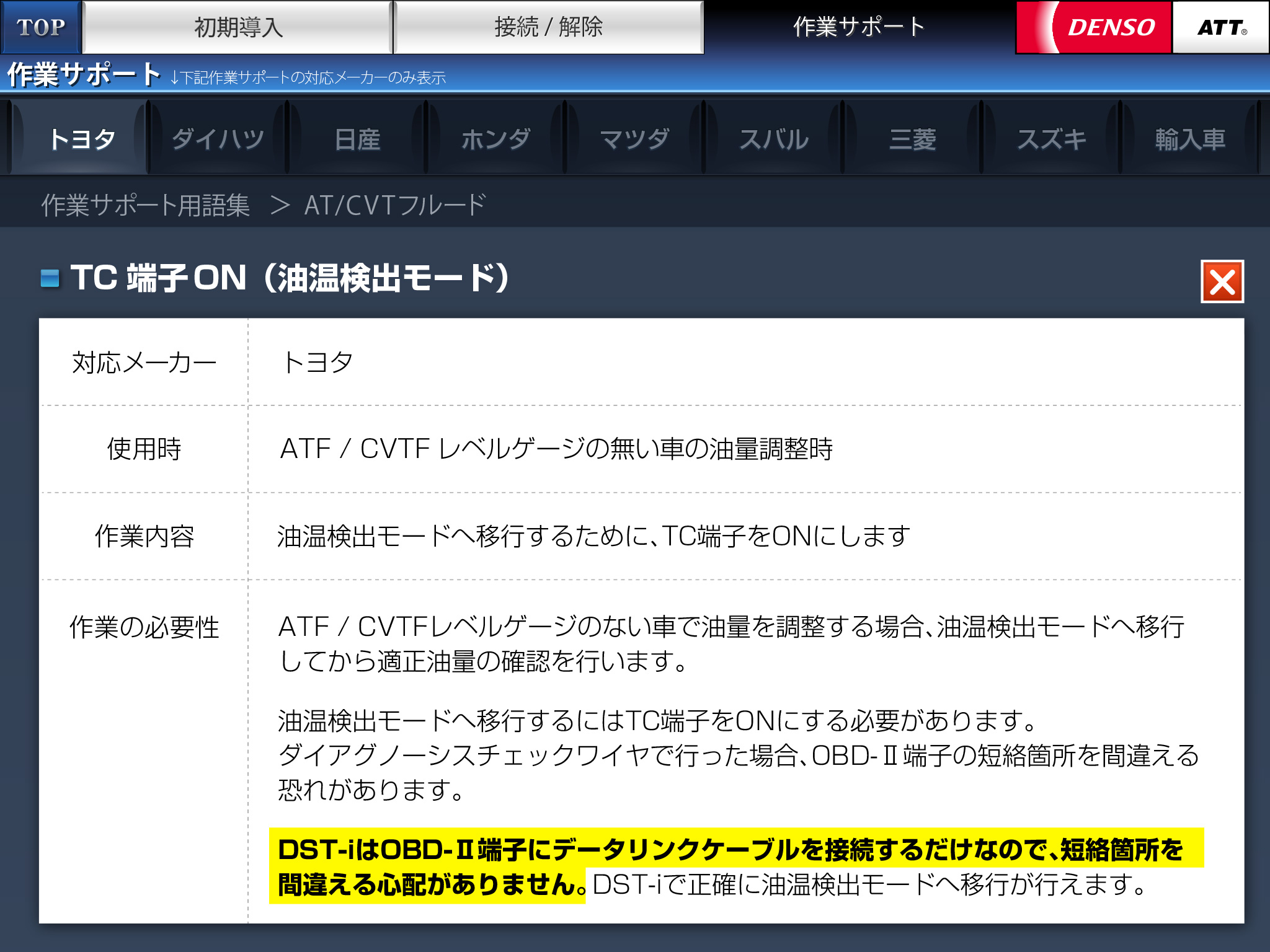Select the マツダ maker tab
The height and width of the screenshot is (952, 1270).
634,139
